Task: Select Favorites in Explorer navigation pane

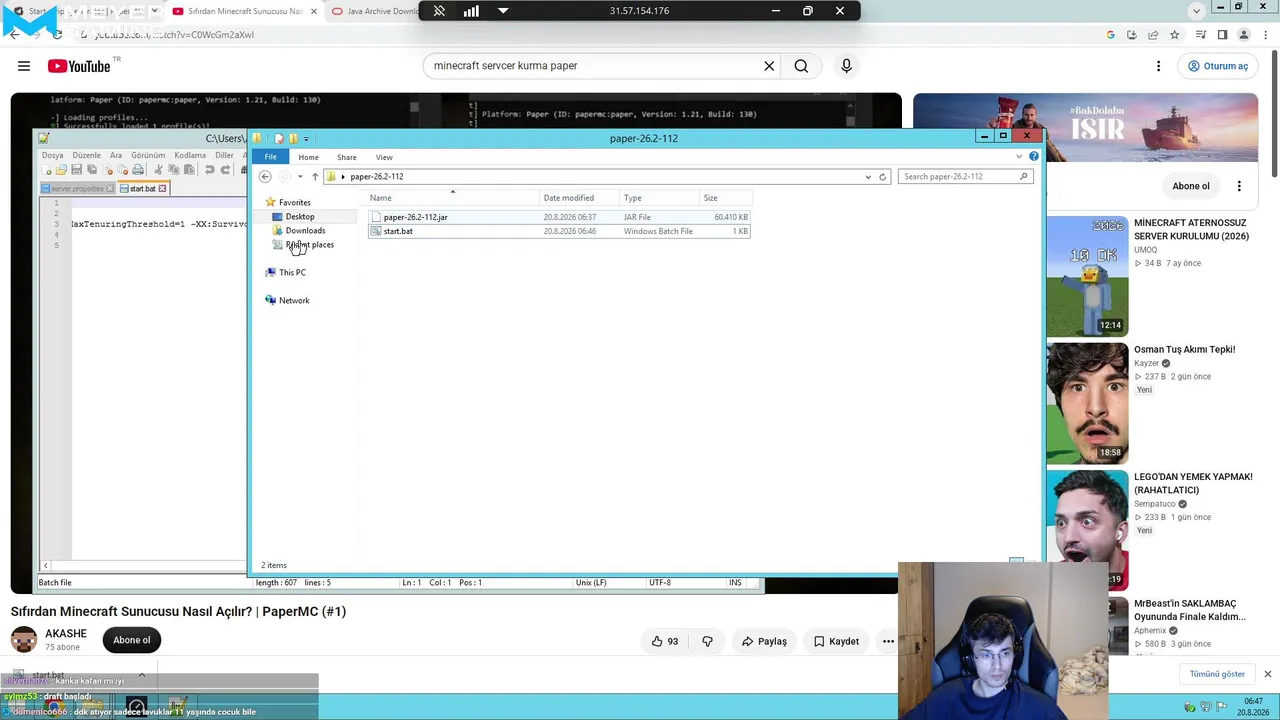Action: 294,203
